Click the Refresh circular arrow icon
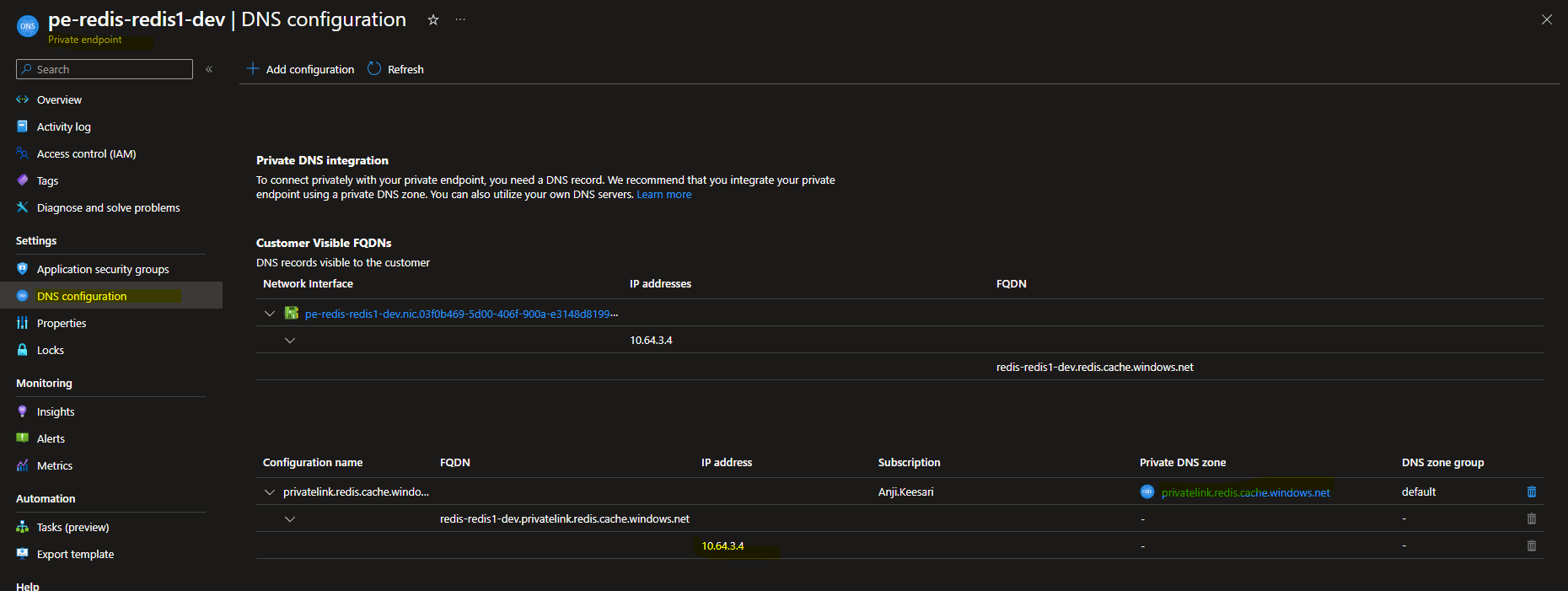This screenshot has height=591, width=1568. pos(374,68)
